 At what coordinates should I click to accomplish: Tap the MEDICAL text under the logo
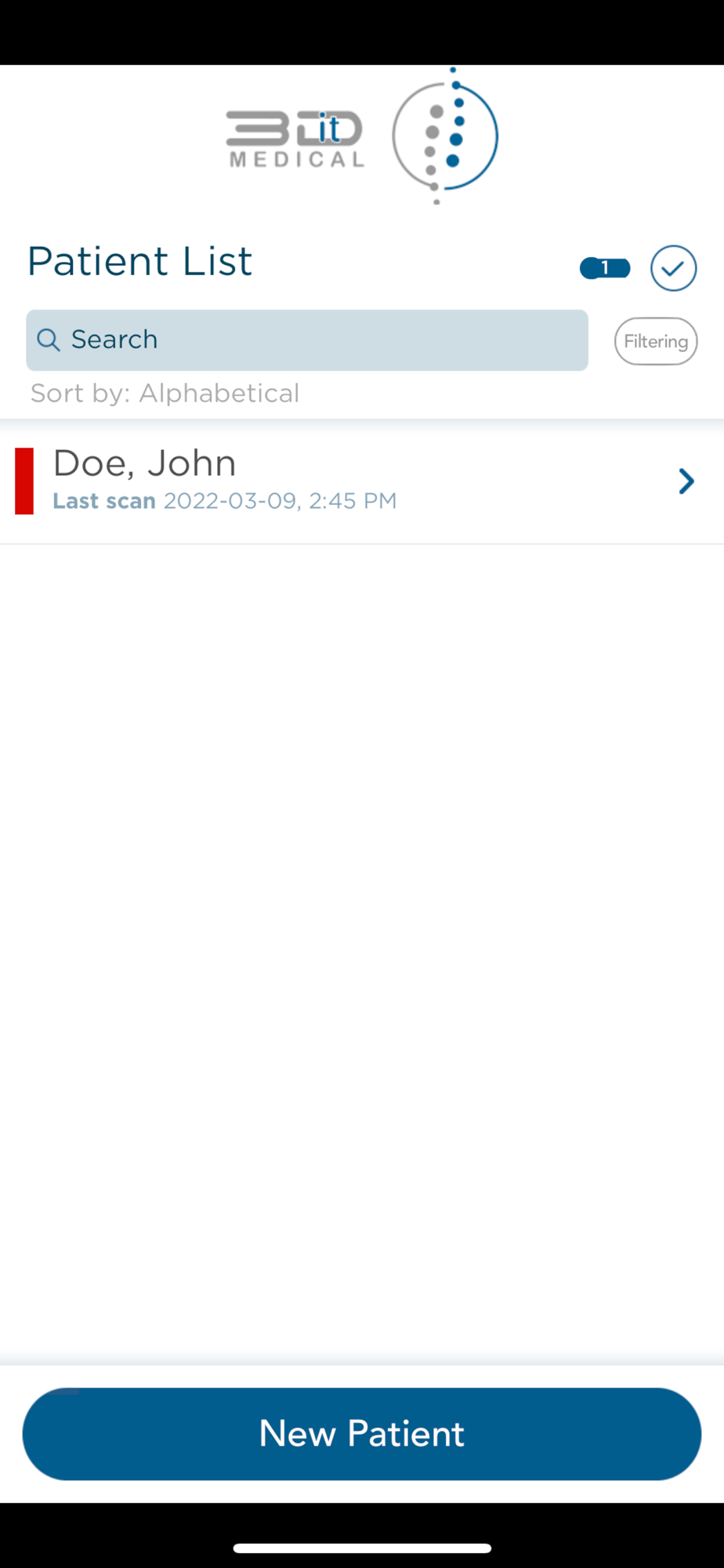pos(296,160)
